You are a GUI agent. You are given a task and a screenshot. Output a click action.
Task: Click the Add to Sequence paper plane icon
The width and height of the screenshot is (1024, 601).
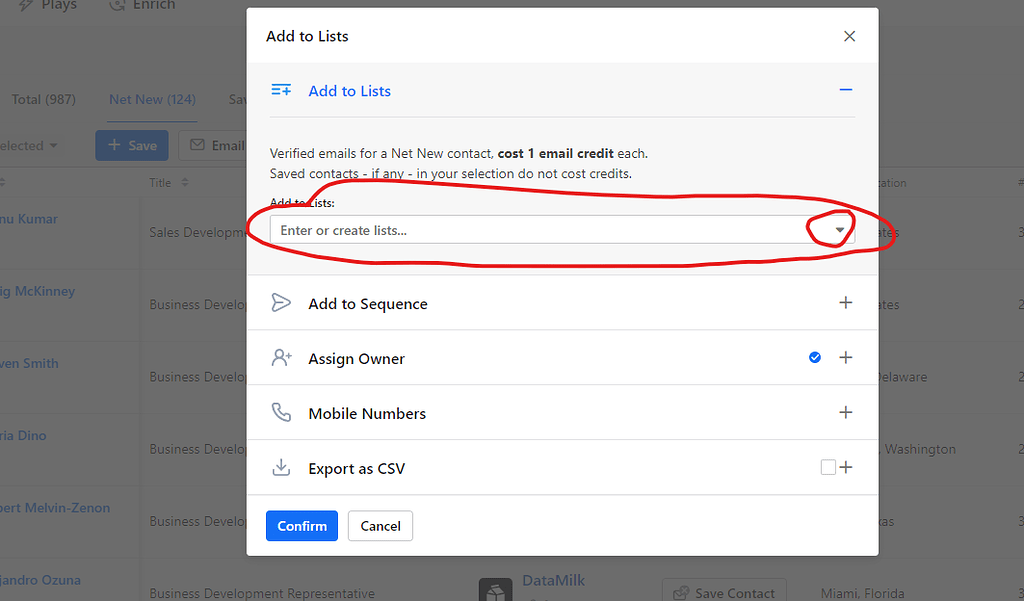(282, 303)
